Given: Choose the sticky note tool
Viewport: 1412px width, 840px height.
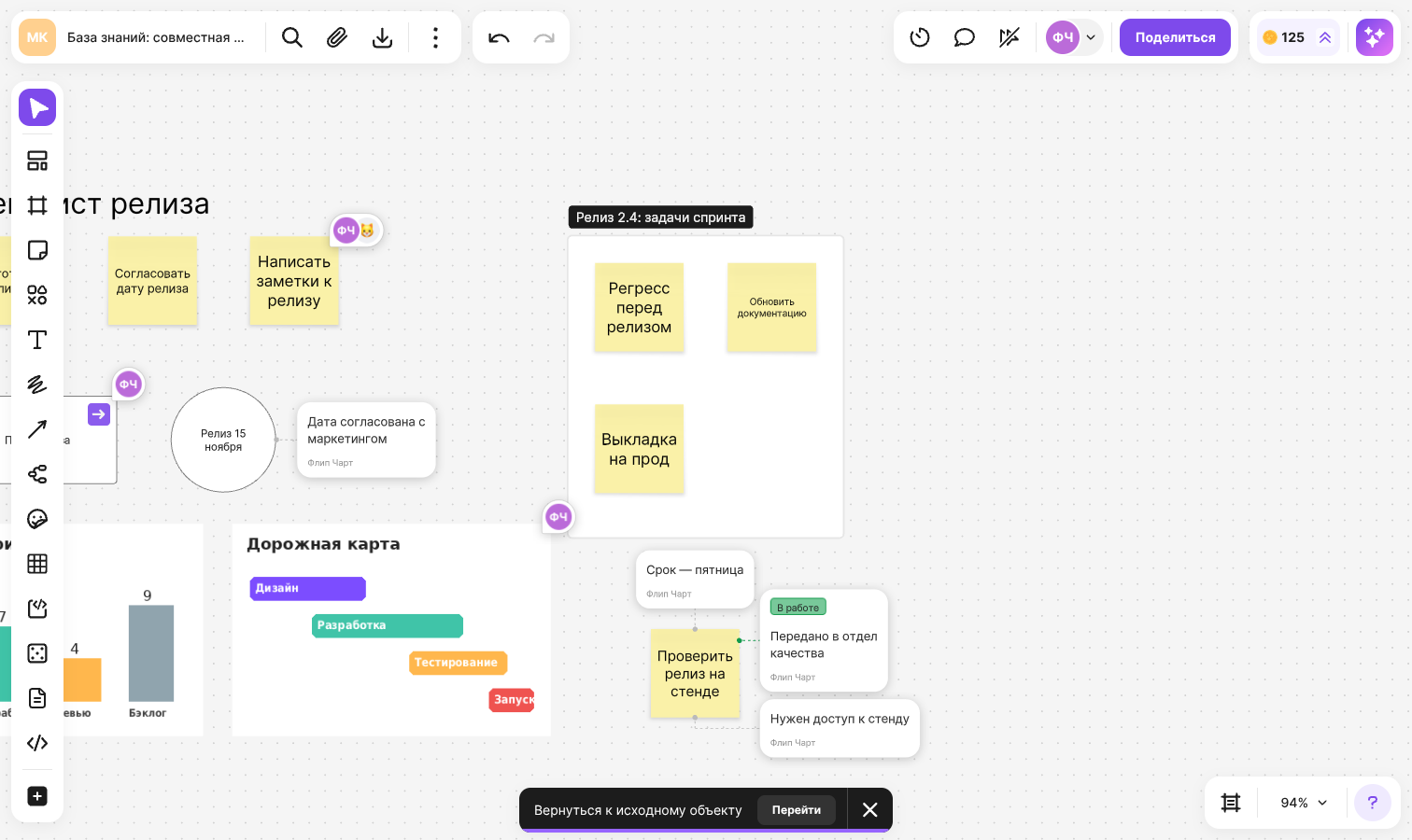Looking at the screenshot, I should coord(37,250).
